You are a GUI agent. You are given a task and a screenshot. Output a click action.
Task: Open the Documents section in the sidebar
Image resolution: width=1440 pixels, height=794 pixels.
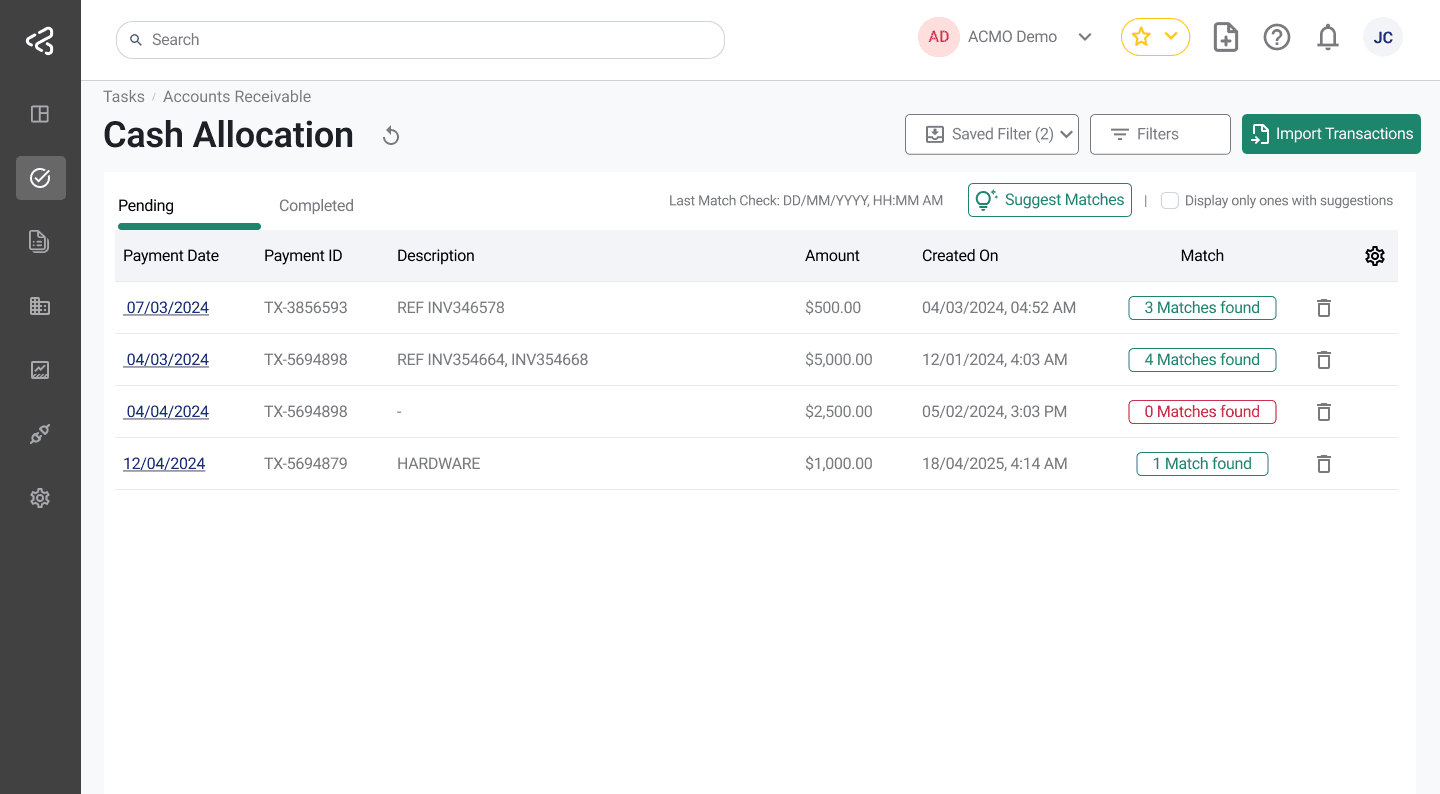pyautogui.click(x=40, y=242)
